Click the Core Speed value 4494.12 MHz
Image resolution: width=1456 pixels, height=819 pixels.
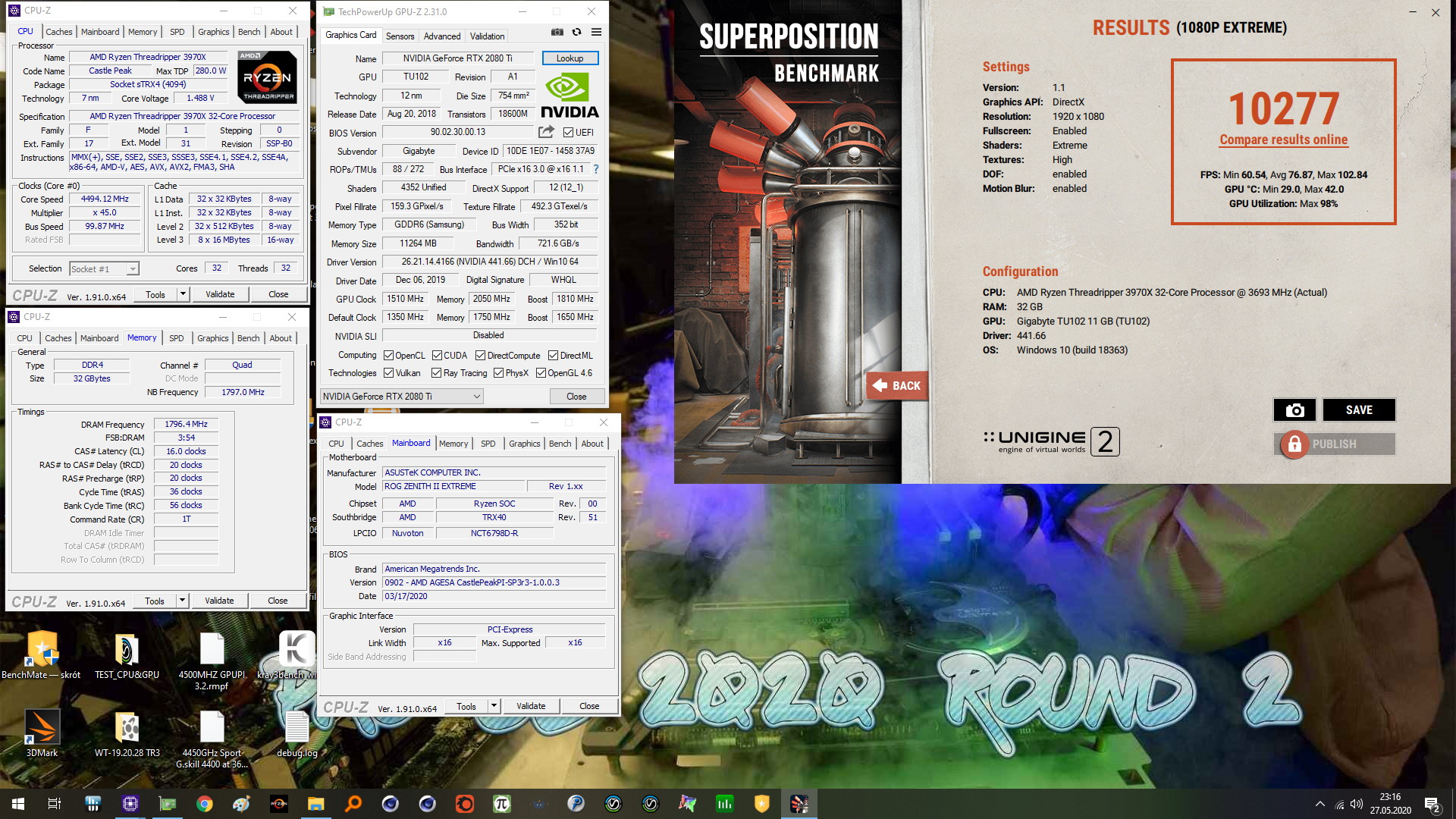[105, 199]
